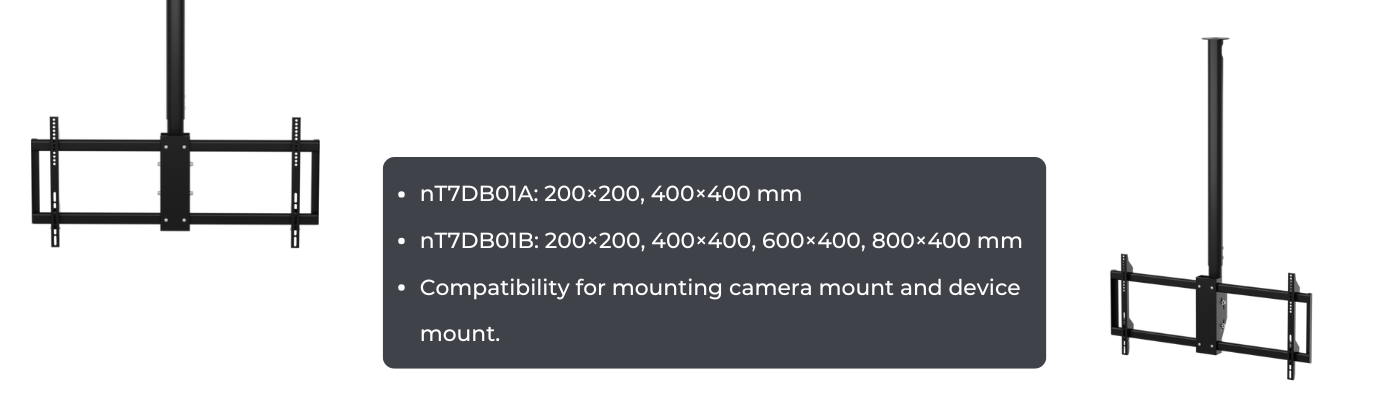Screen dimensions: 1400x420
Task: Click the "800×400 mm" text
Action: 947,241
